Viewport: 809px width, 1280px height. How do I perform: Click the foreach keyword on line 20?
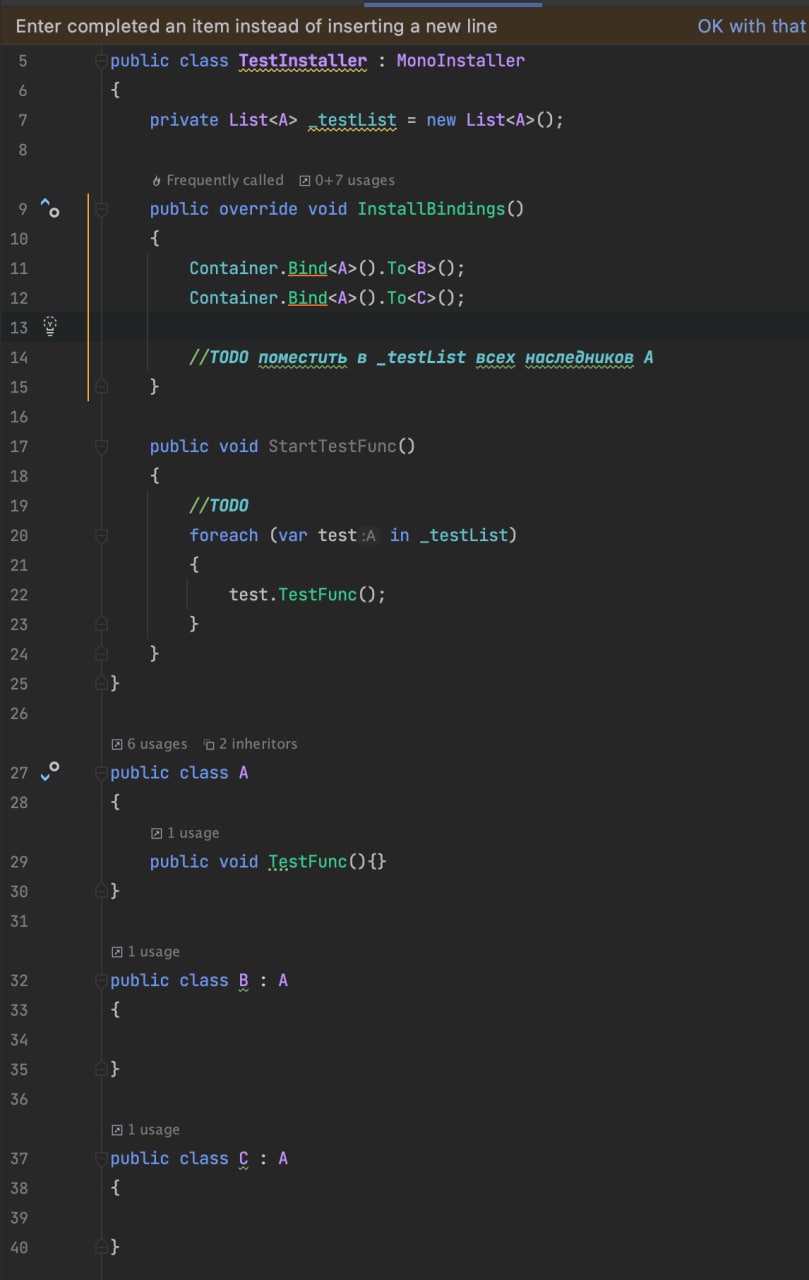pos(224,535)
